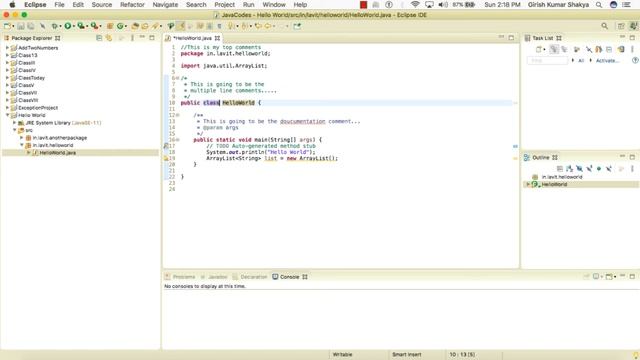Click Smart Insert status bar entry

pyautogui.click(x=407, y=355)
